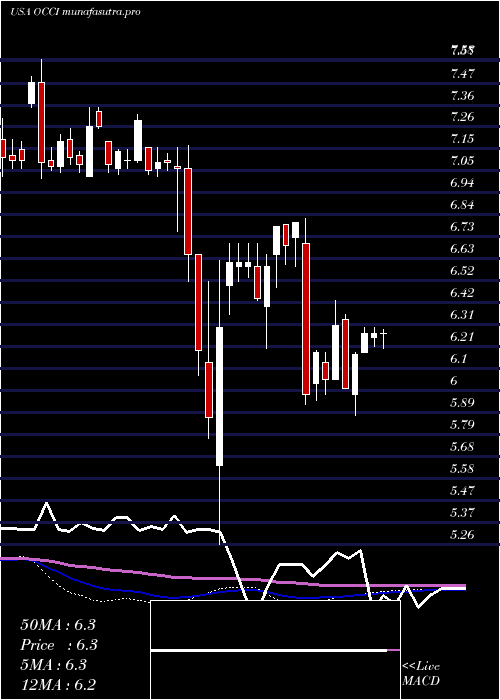Click the 5.79 price axis label
This screenshot has width=500, height=700.
coord(463,425)
